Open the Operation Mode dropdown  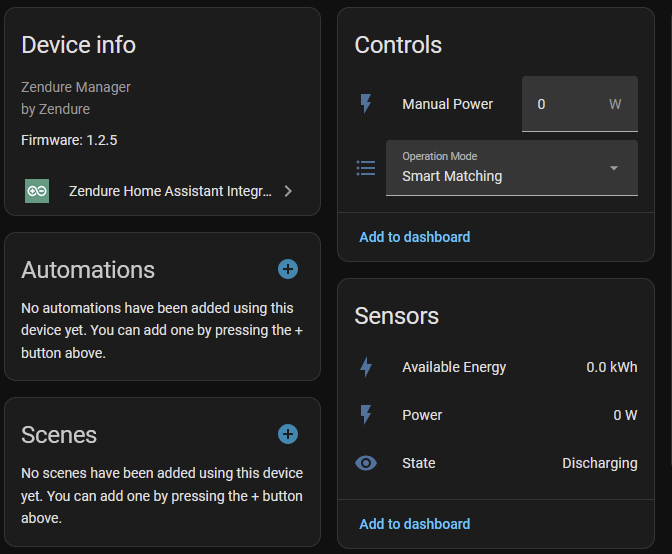coord(512,168)
